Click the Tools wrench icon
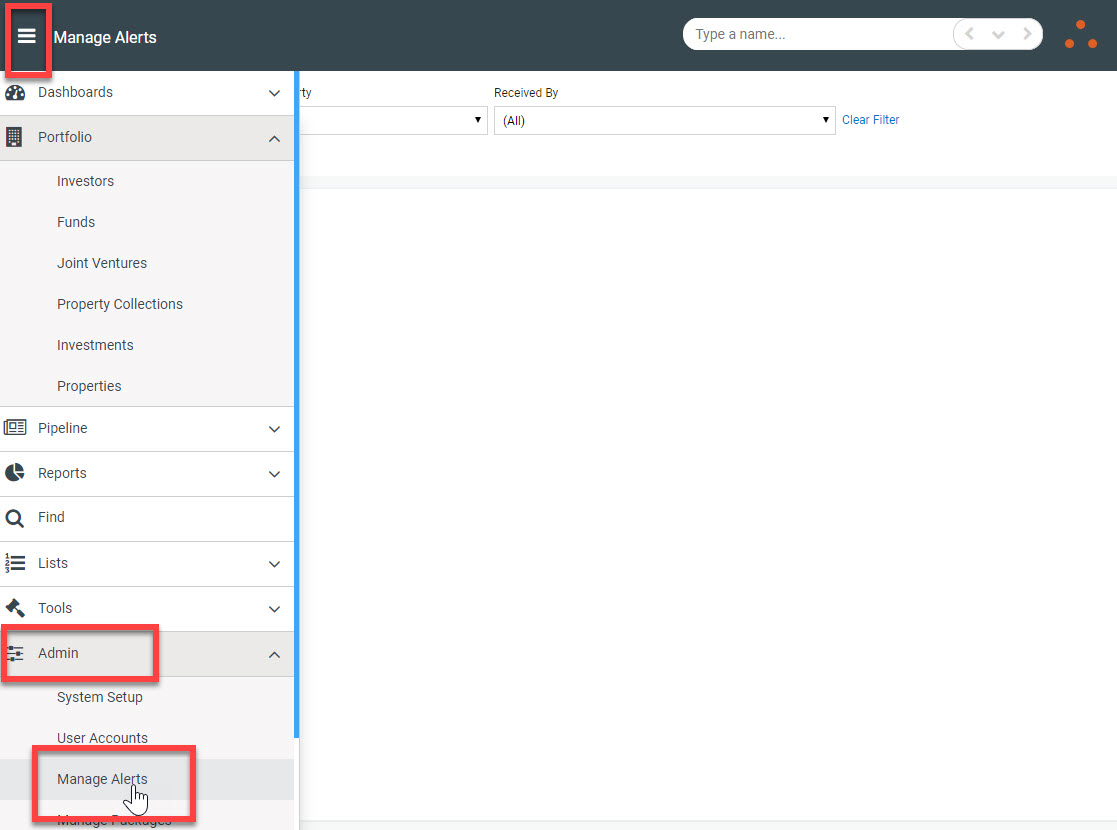Viewport: 1117px width, 830px height. pyautogui.click(x=15, y=608)
